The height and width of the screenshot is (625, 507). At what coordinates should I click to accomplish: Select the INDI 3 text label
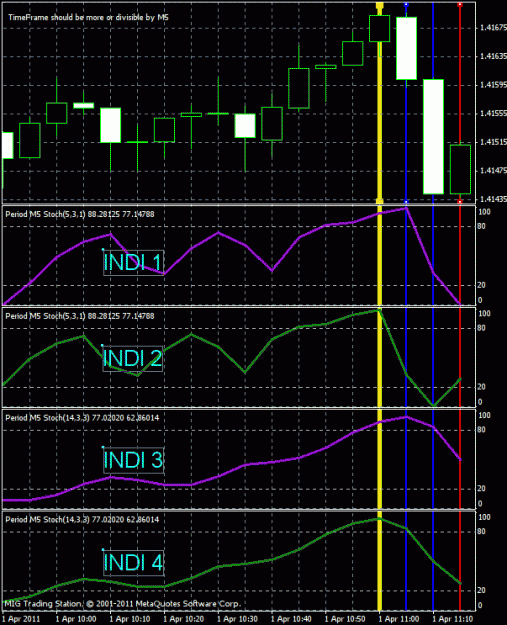(x=133, y=460)
